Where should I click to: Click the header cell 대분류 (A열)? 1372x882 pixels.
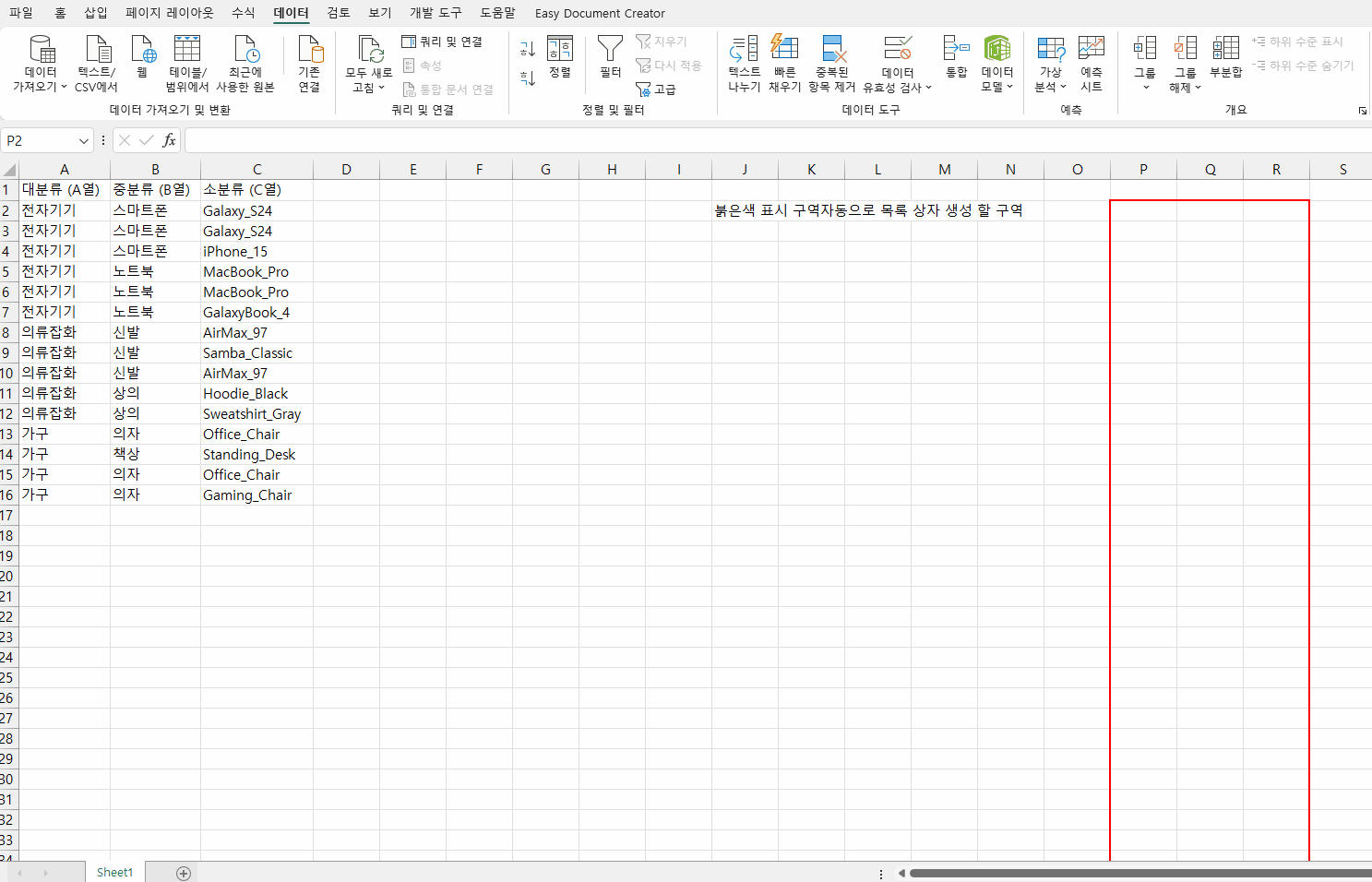(64, 190)
